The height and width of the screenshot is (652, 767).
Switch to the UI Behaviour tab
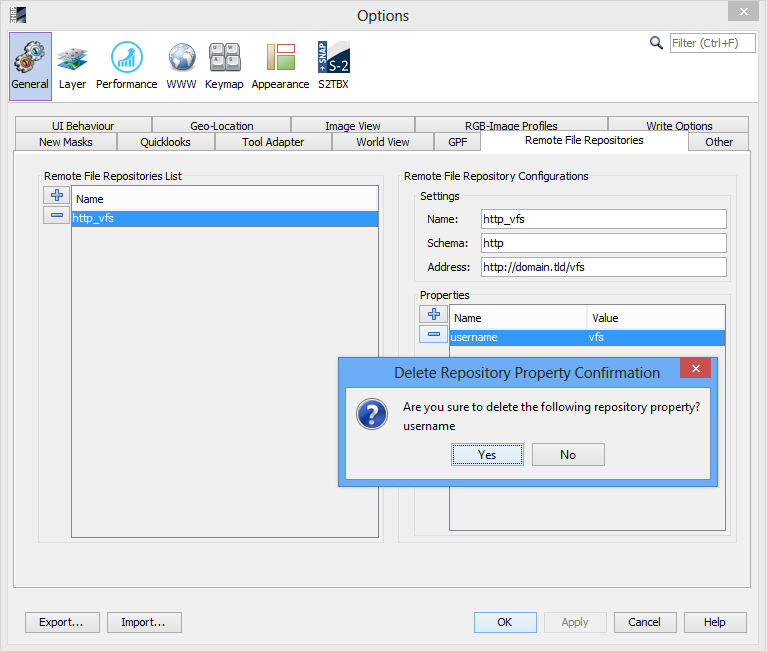pyautogui.click(x=83, y=125)
